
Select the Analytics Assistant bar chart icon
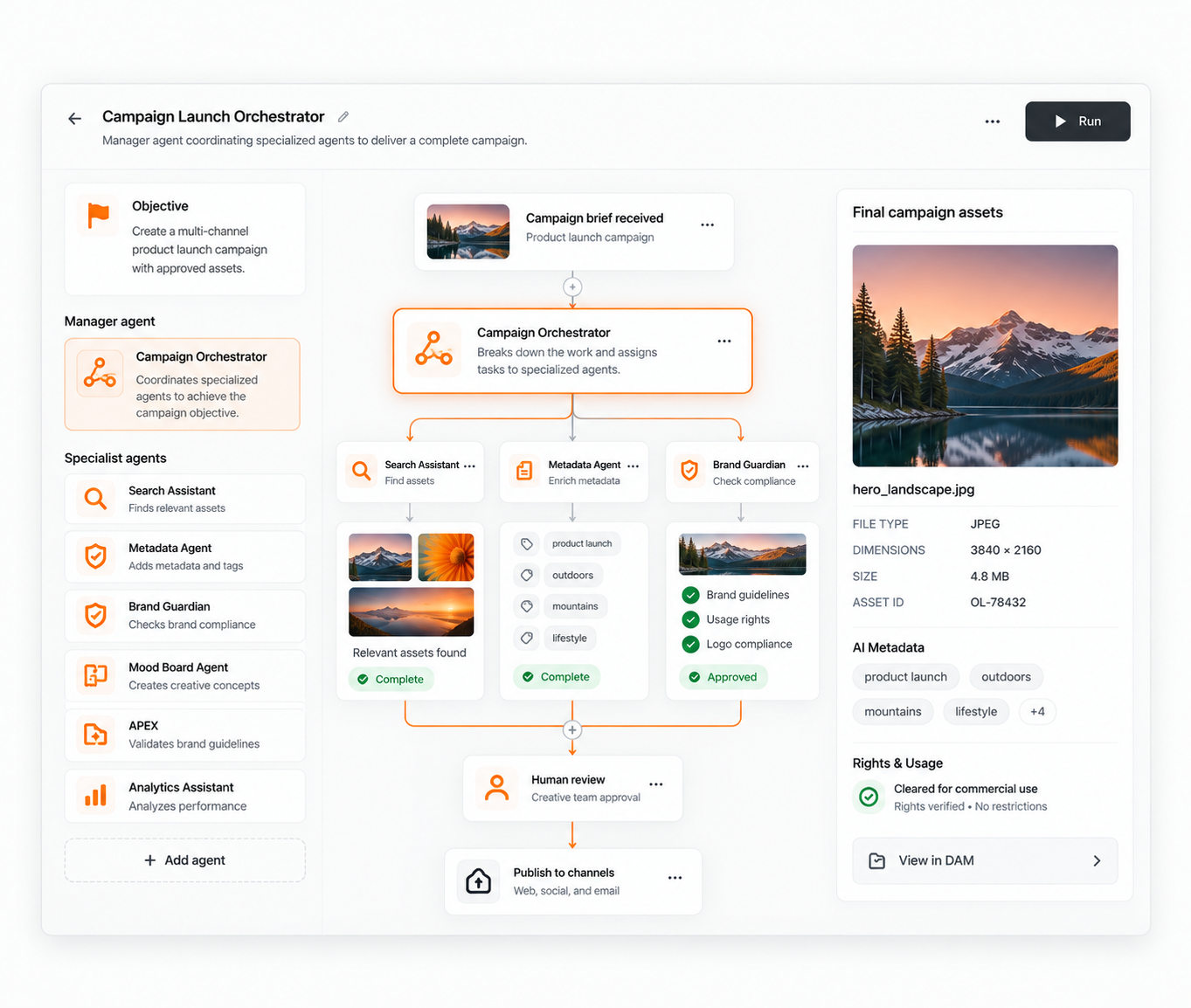tap(96, 796)
